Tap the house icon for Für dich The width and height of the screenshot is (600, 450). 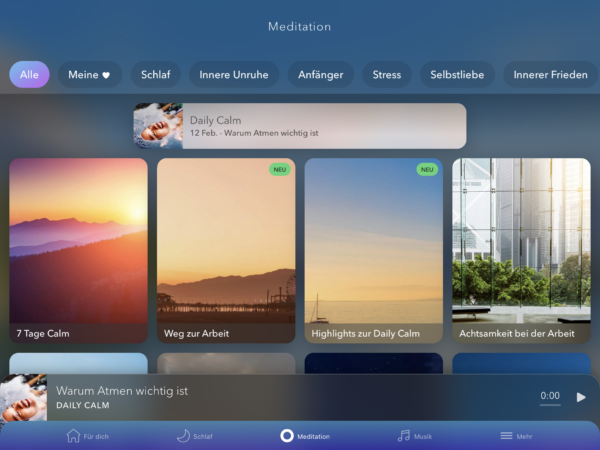coord(73,436)
